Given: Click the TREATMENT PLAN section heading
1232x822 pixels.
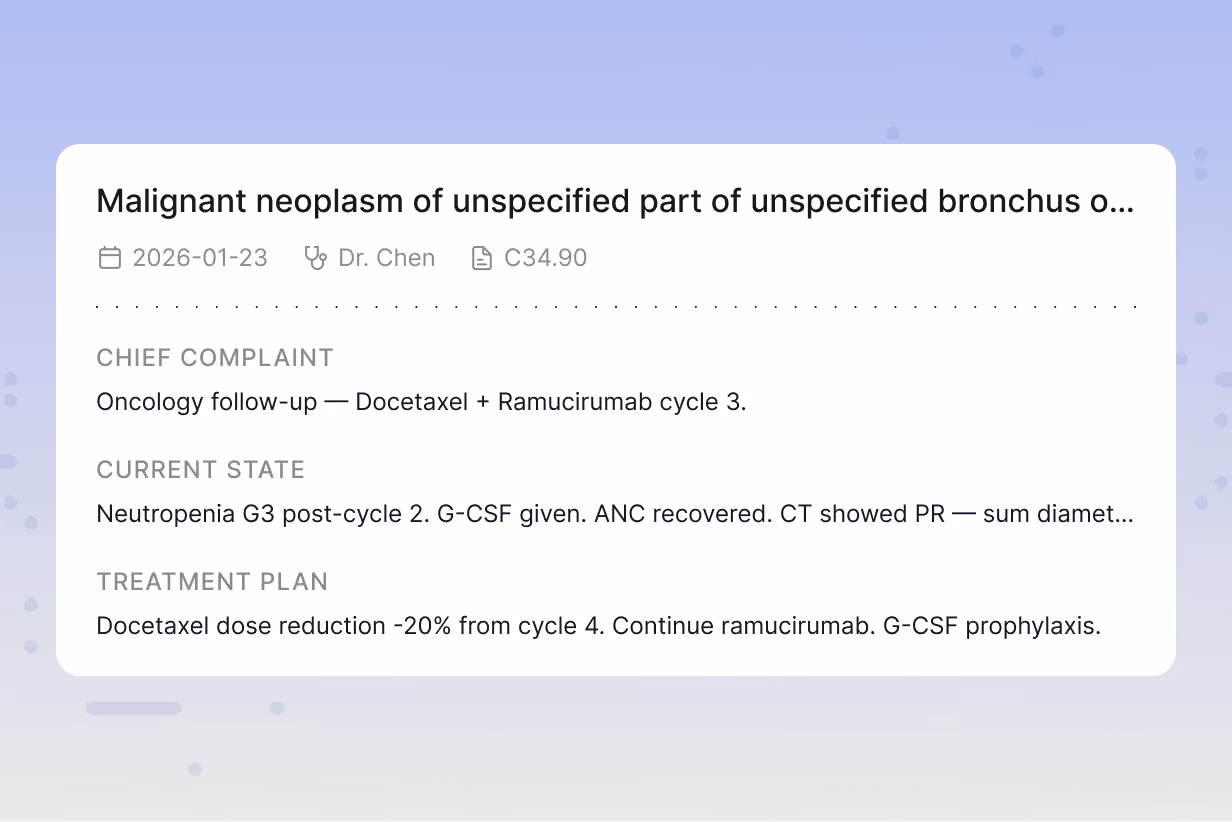Looking at the screenshot, I should pos(212,582).
